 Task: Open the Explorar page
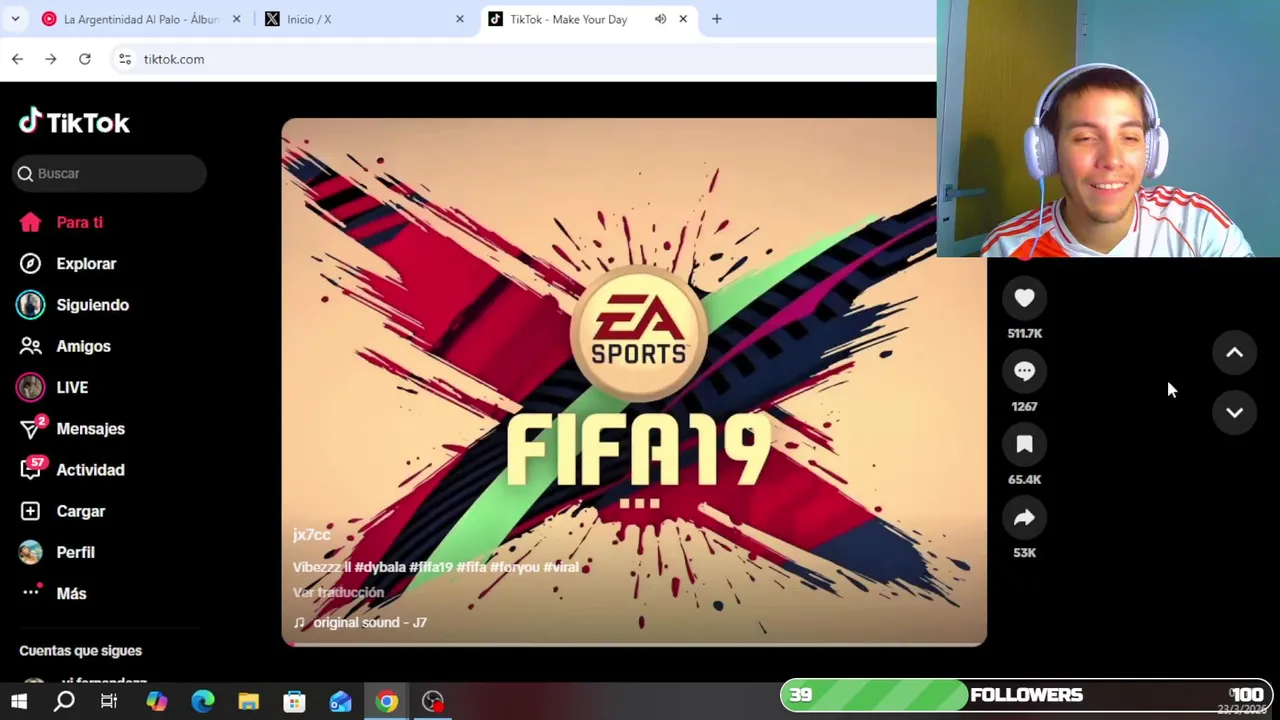[67, 263]
